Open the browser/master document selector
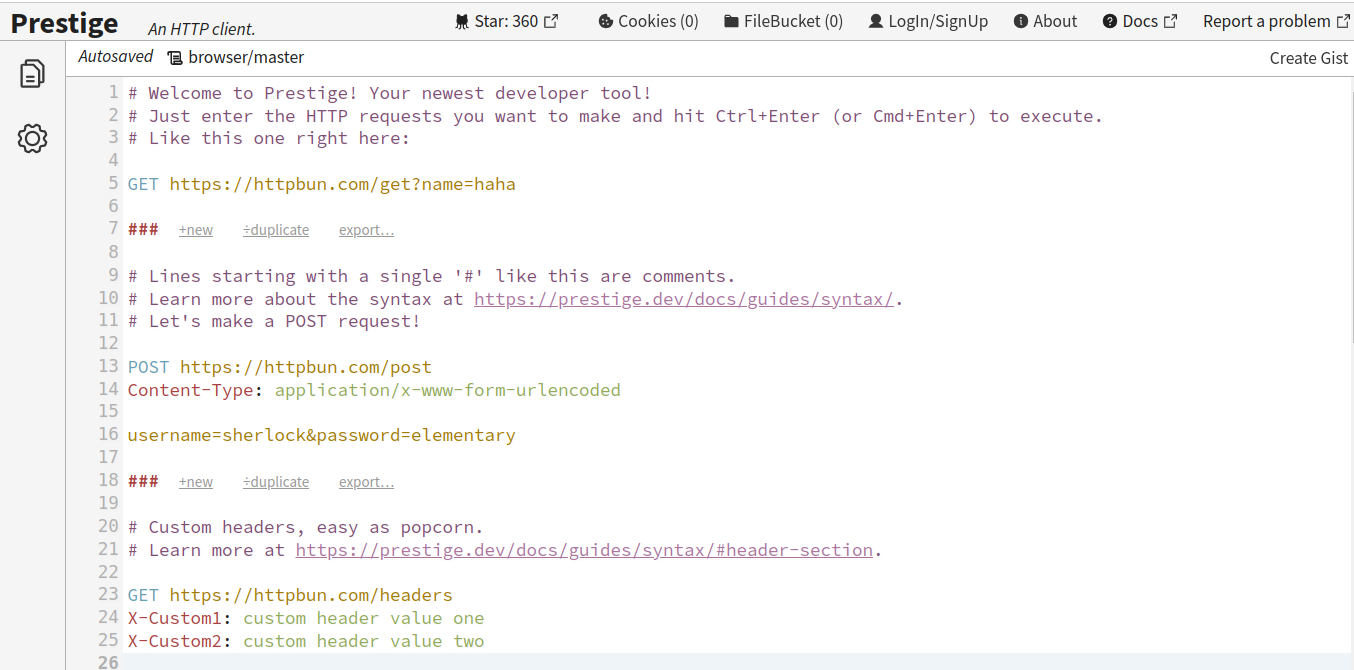Viewport: 1354px width, 670px height. 236,58
